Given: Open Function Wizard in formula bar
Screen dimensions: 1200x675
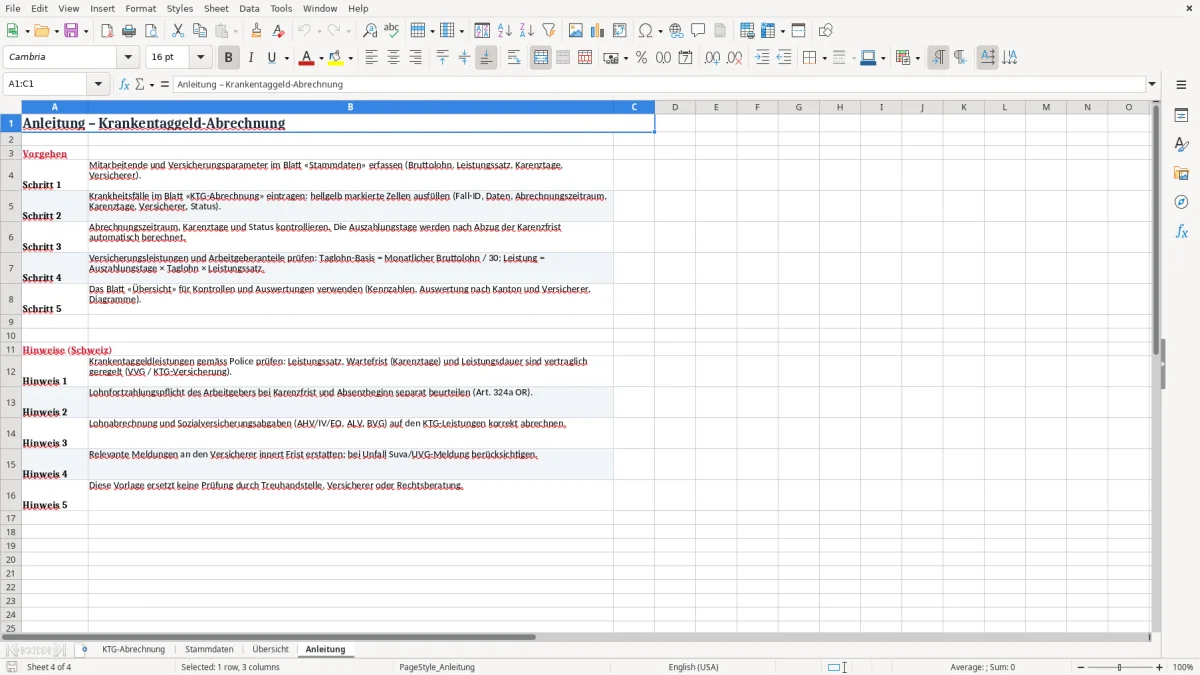Looking at the screenshot, I should pyautogui.click(x=125, y=85).
